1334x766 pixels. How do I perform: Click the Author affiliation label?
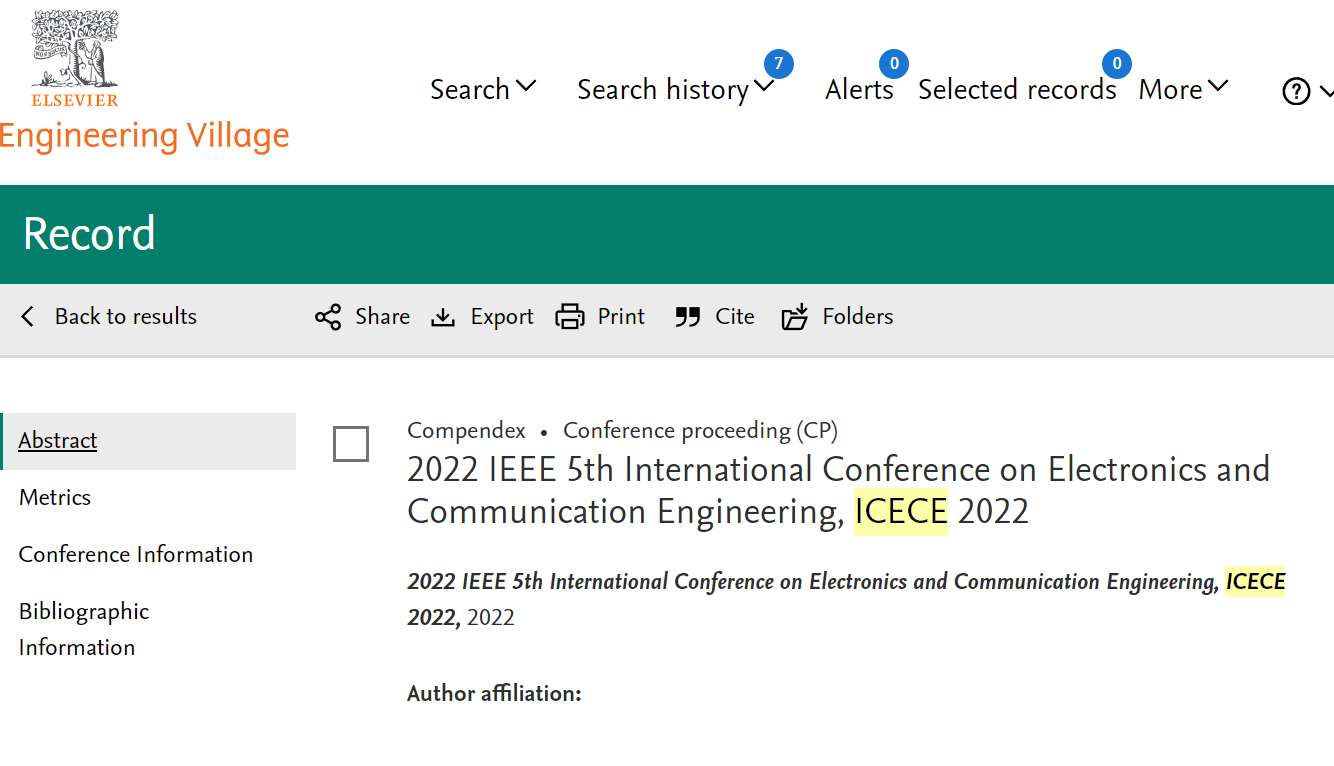point(494,693)
